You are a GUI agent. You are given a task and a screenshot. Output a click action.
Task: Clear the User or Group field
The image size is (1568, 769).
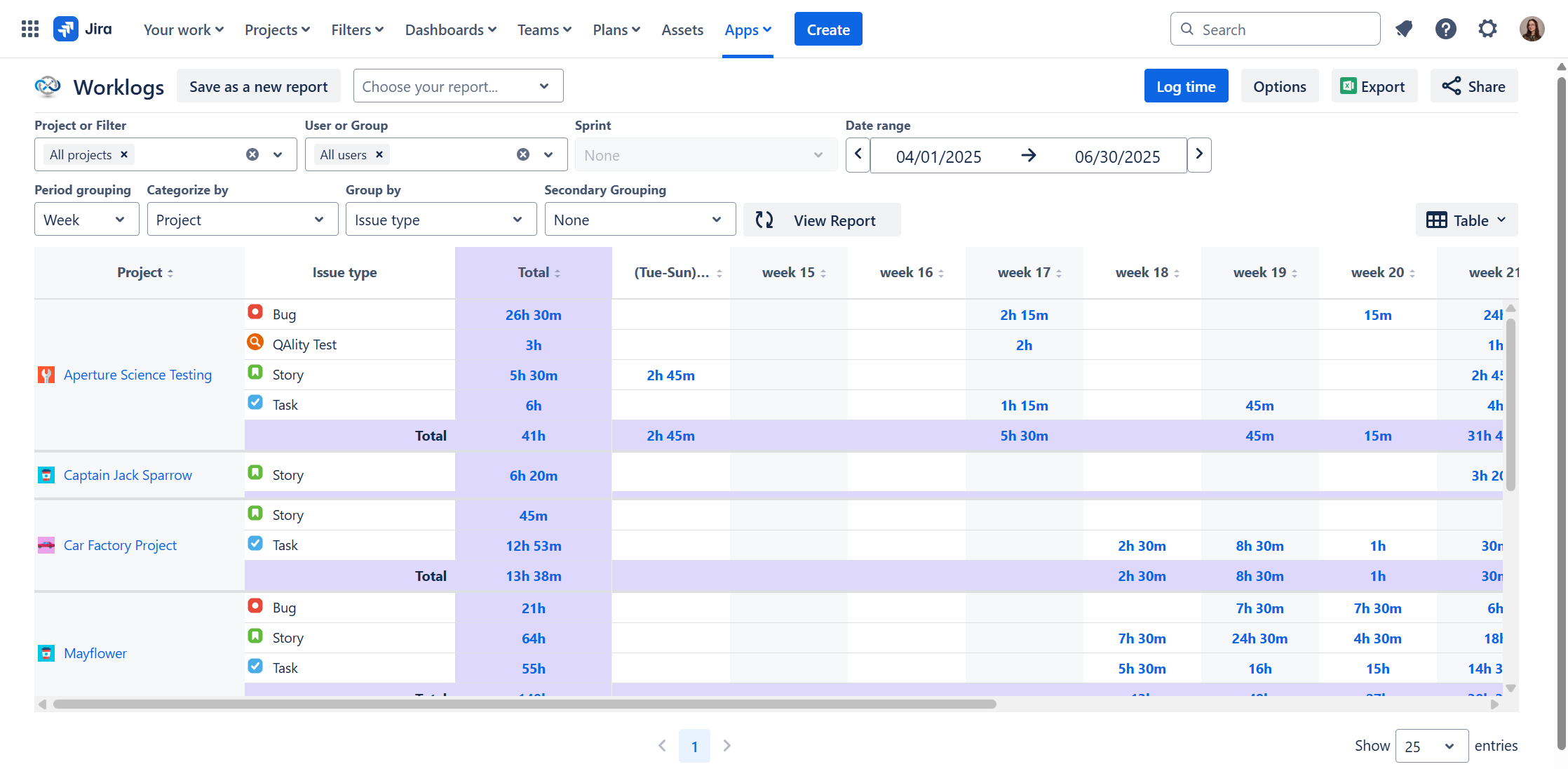(523, 154)
